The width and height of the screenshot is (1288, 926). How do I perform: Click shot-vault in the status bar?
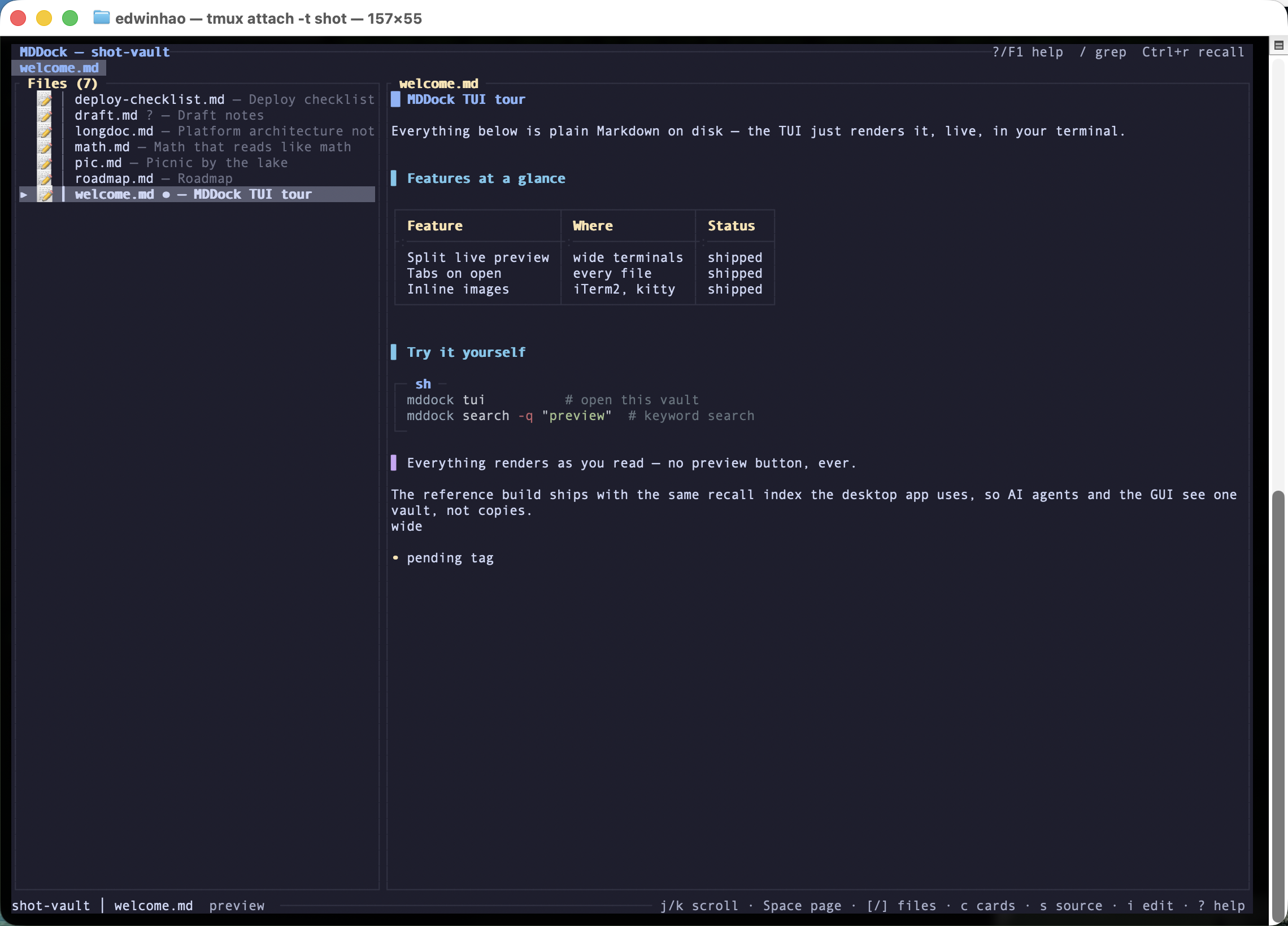point(51,906)
